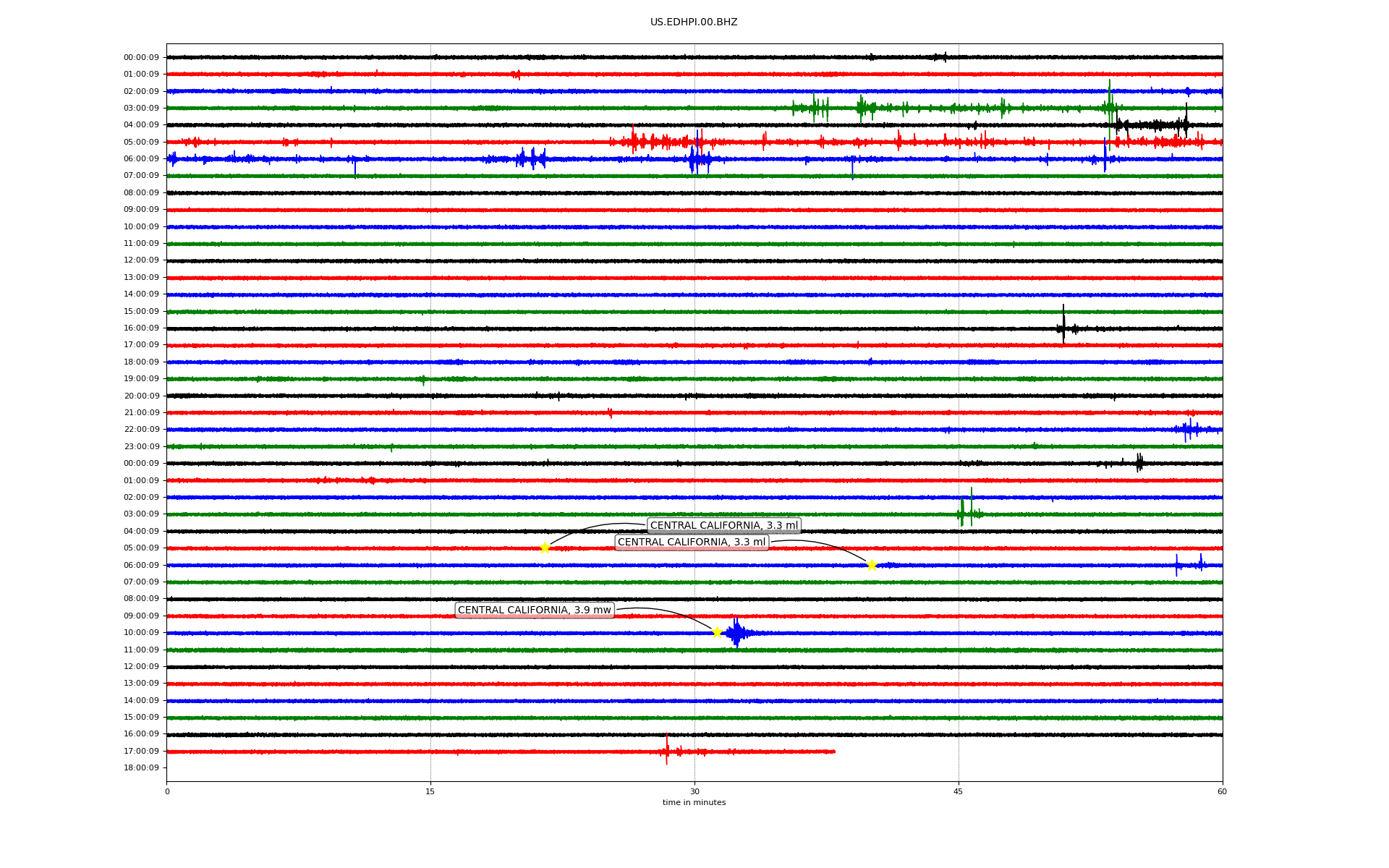Click the 30 tick on the time axis
This screenshot has width=1389, height=868.
tap(694, 791)
